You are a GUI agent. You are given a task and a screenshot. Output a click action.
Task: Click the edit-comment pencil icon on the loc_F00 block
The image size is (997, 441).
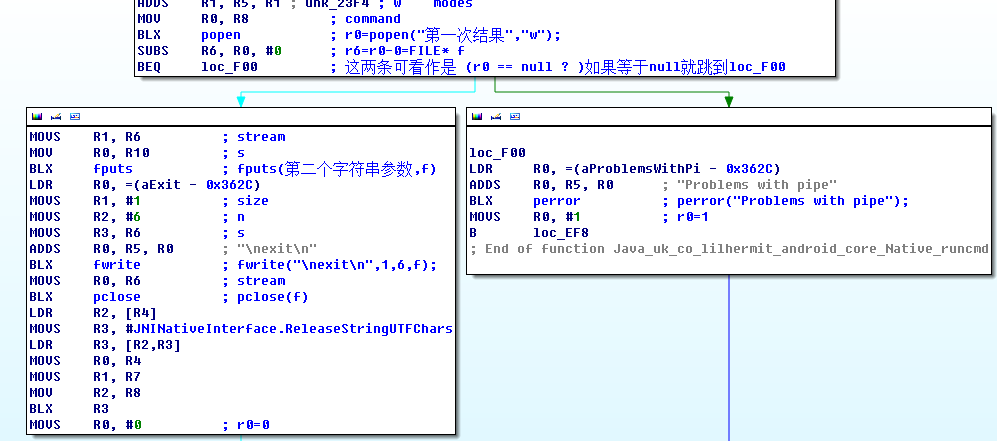point(497,117)
